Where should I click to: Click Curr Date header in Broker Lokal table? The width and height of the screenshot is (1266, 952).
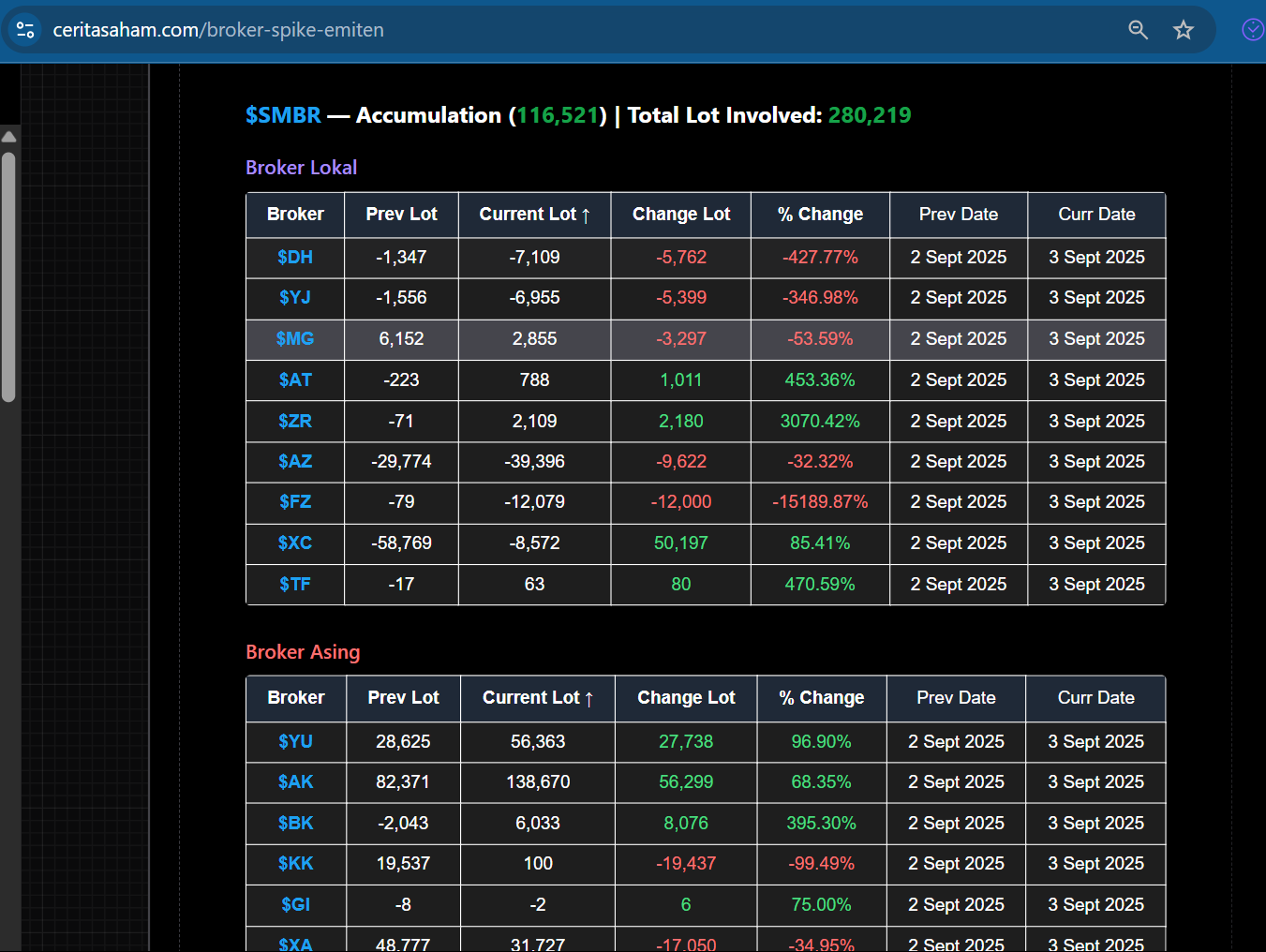point(1096,215)
